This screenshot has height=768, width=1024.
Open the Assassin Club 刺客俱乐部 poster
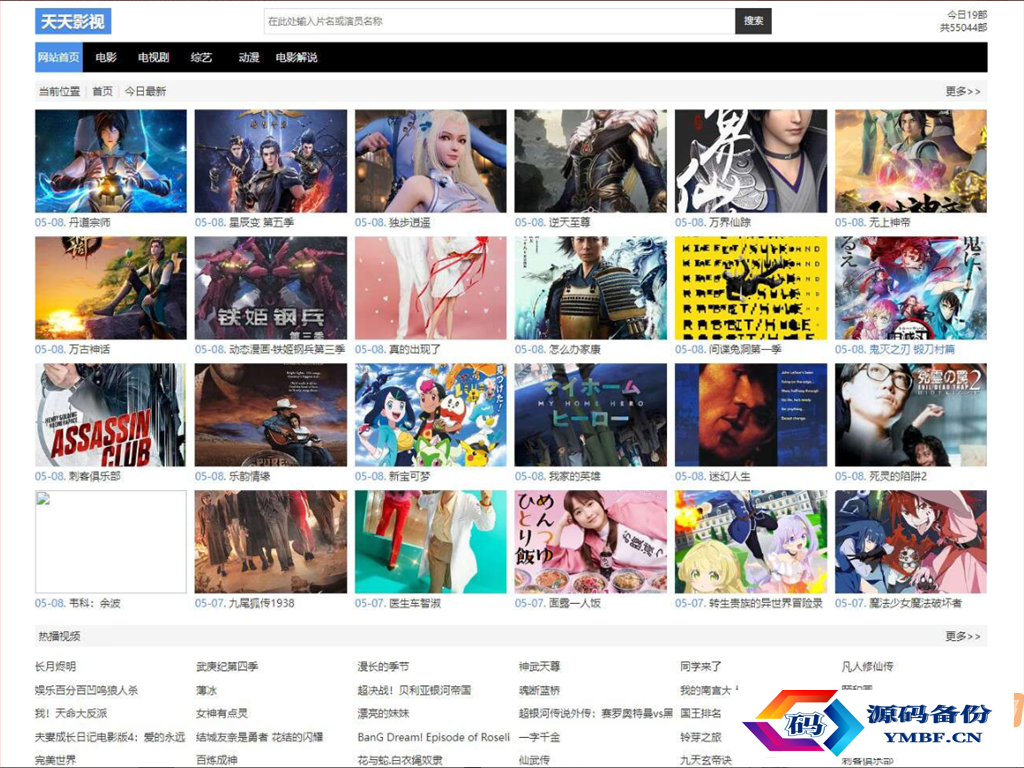(111, 415)
